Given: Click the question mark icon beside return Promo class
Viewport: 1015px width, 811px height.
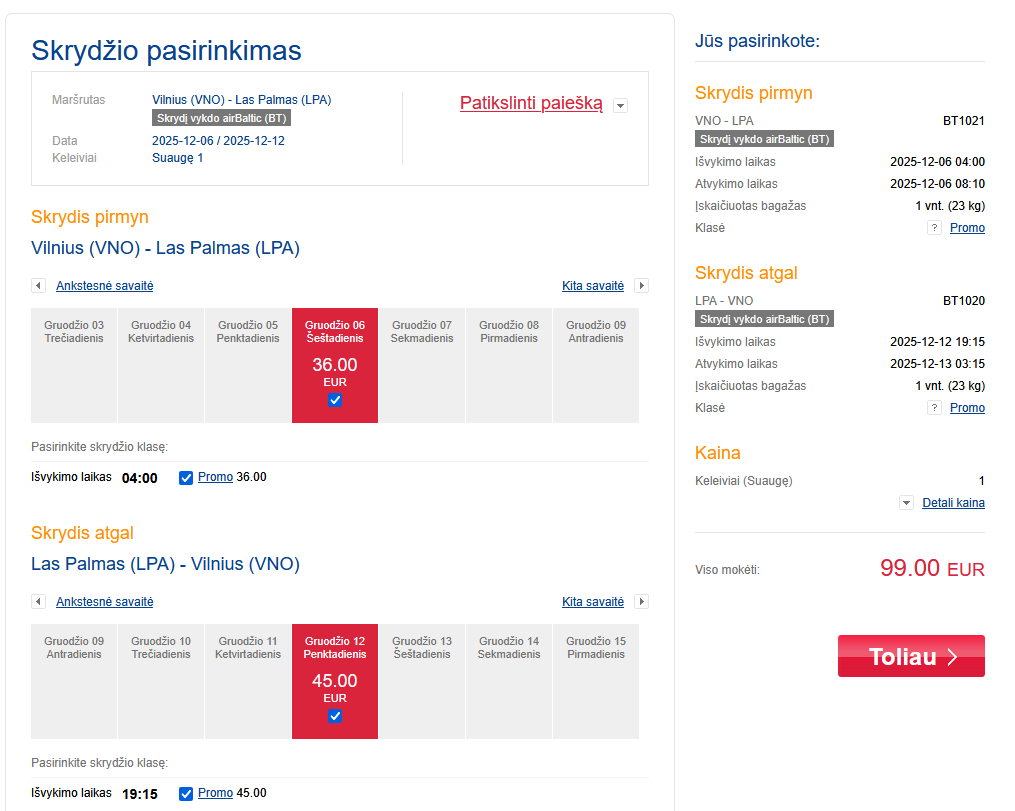Looking at the screenshot, I should (934, 408).
